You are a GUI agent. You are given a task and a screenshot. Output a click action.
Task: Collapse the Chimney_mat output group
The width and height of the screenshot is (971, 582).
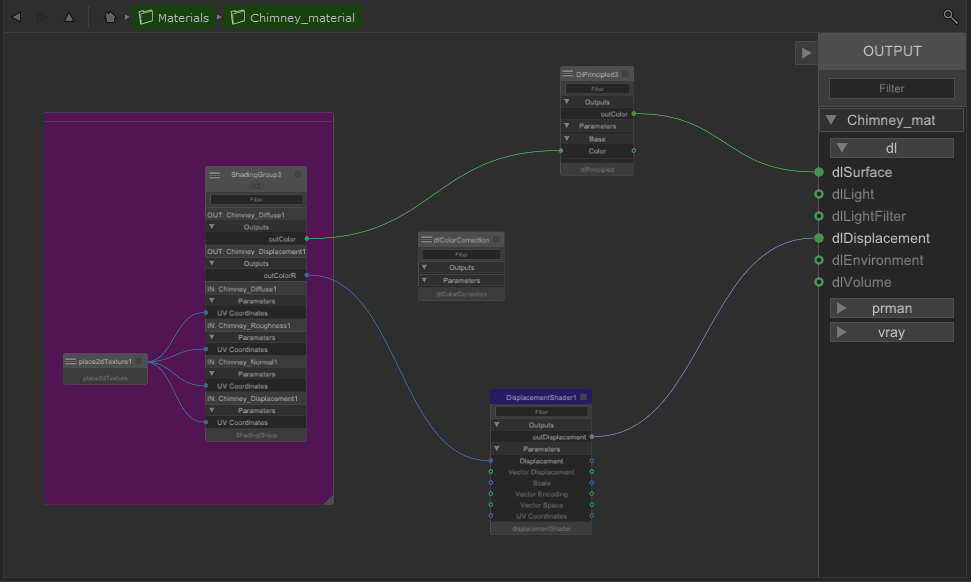tap(831, 120)
